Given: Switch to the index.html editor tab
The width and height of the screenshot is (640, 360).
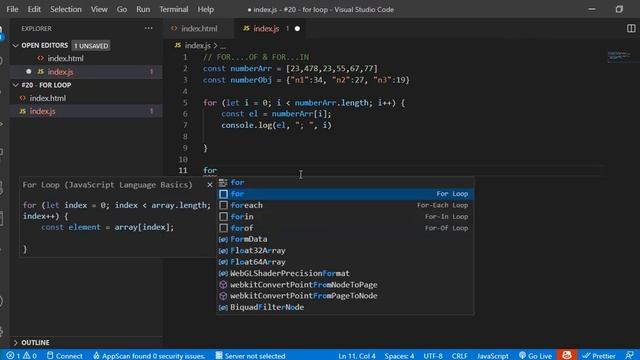Looking at the screenshot, I should (x=199, y=29).
